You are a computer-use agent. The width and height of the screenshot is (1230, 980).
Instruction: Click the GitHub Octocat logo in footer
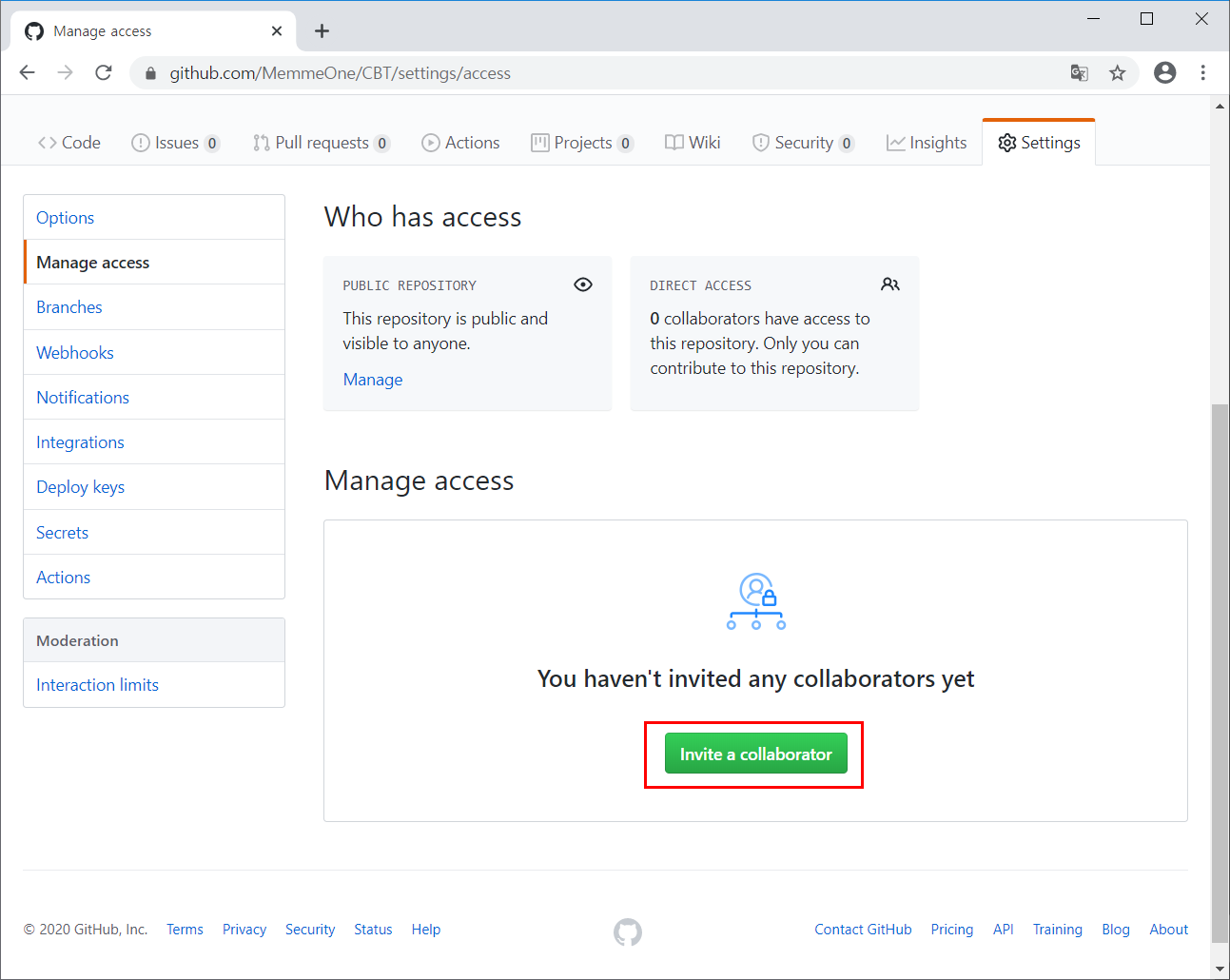(628, 931)
